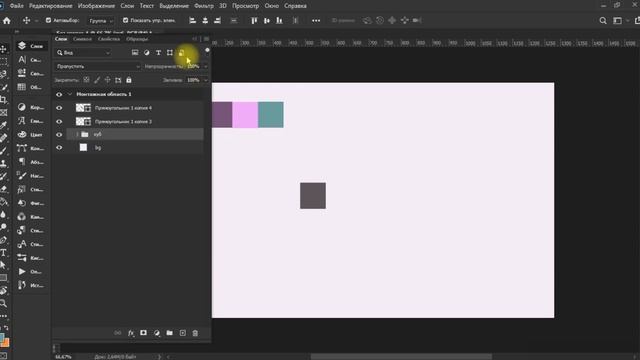
Task: Open the Заливка fill dropdown arrow
Action: click(205, 80)
